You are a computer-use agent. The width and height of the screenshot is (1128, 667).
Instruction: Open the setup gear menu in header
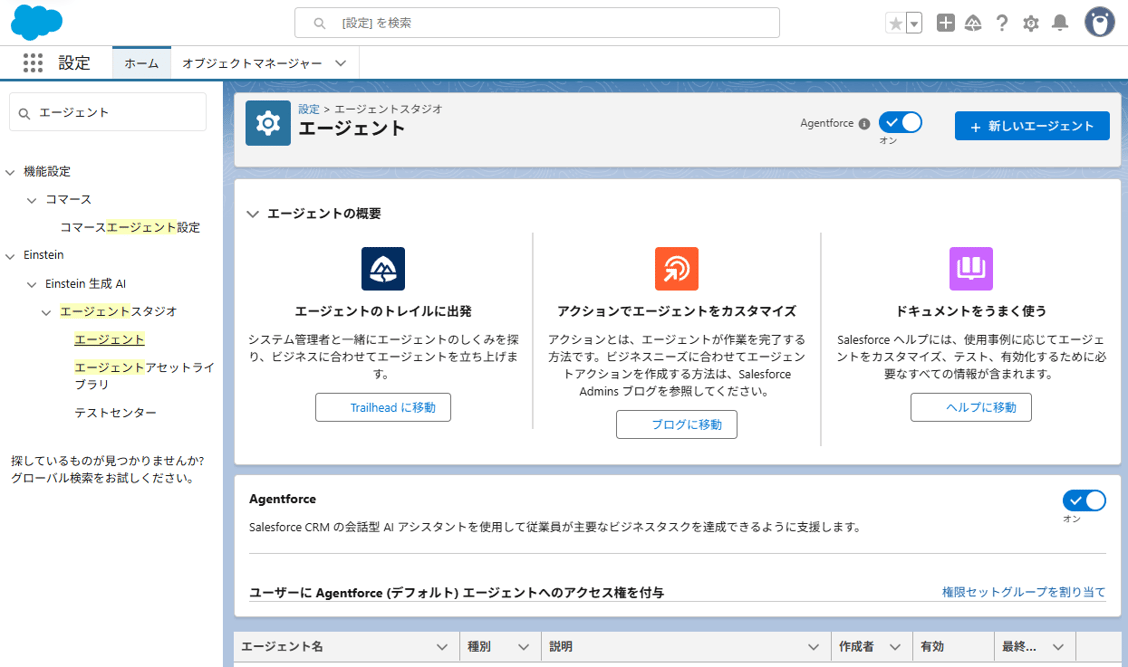tap(1031, 23)
